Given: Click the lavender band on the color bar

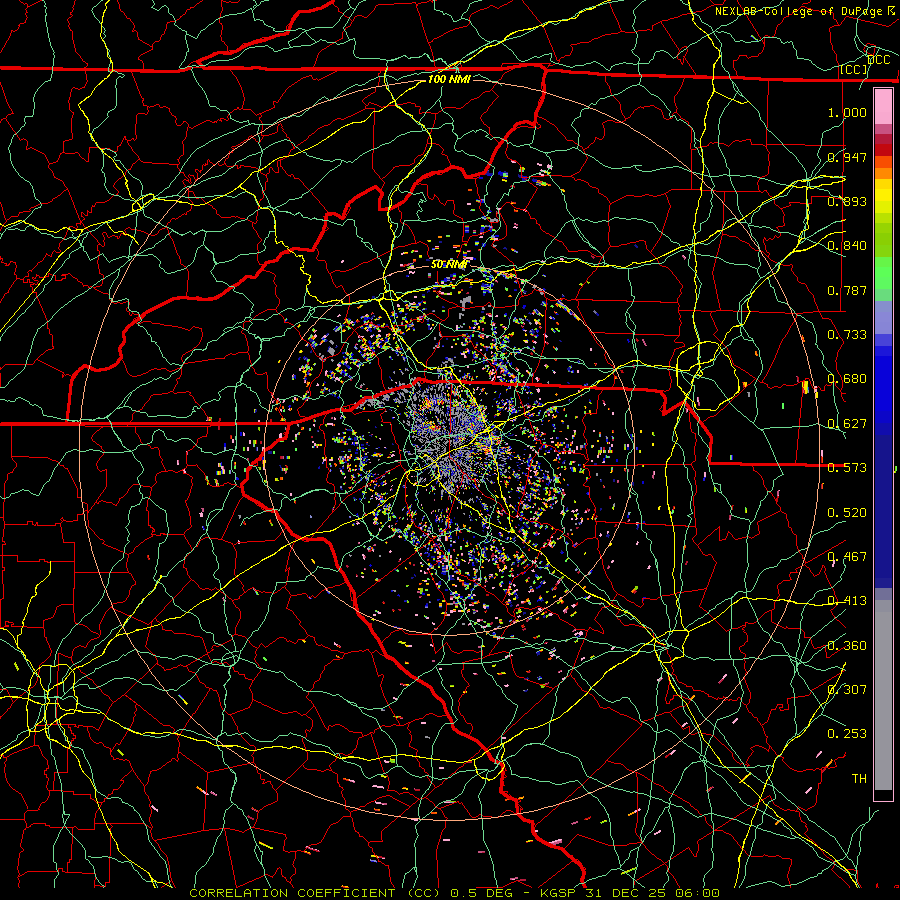Looking at the screenshot, I should click(883, 317).
